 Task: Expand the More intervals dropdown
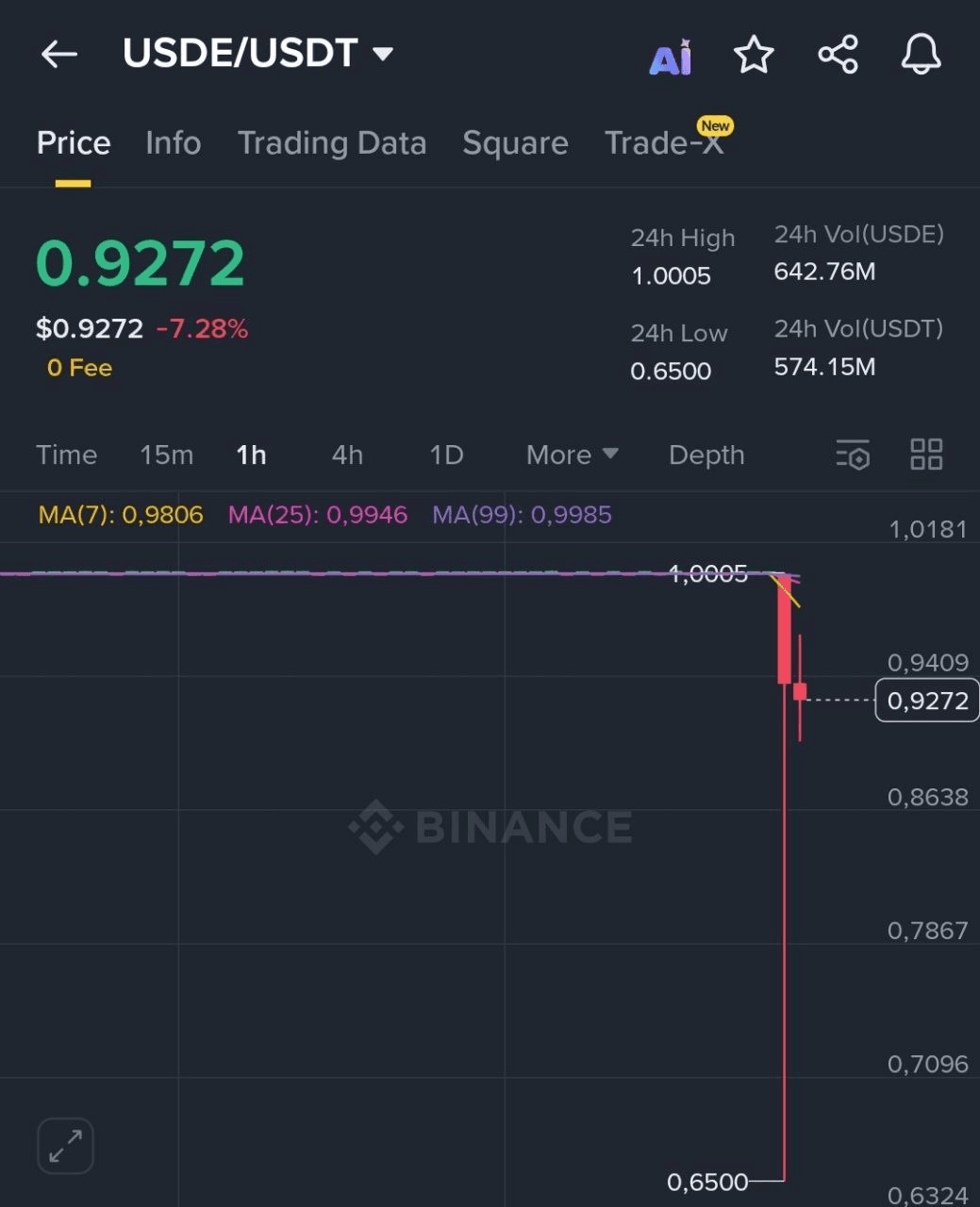click(572, 455)
